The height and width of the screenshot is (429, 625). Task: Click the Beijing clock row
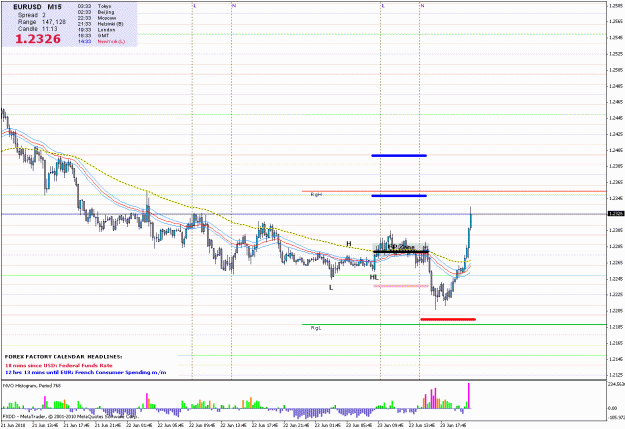point(96,12)
